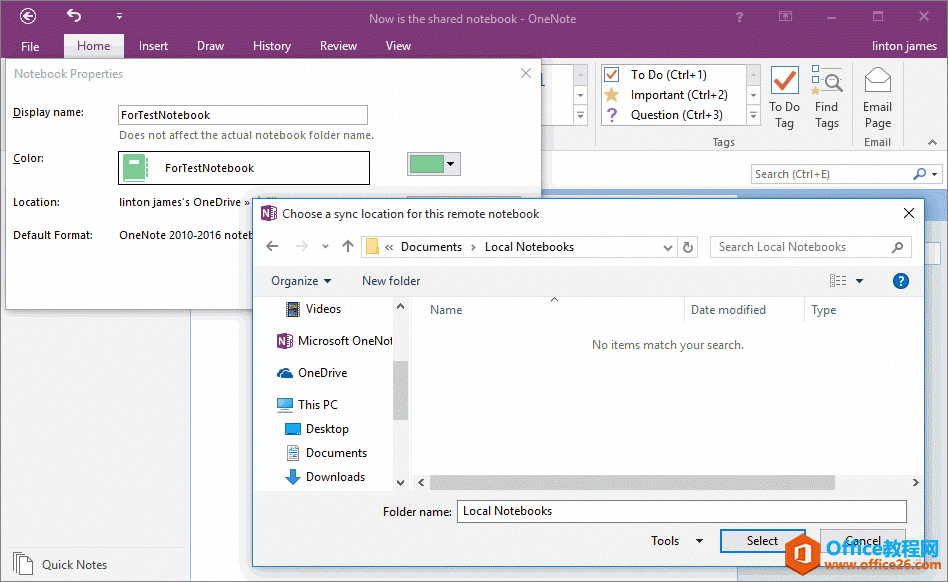
Task: Select OneDrive in navigation pane
Action: (322, 373)
